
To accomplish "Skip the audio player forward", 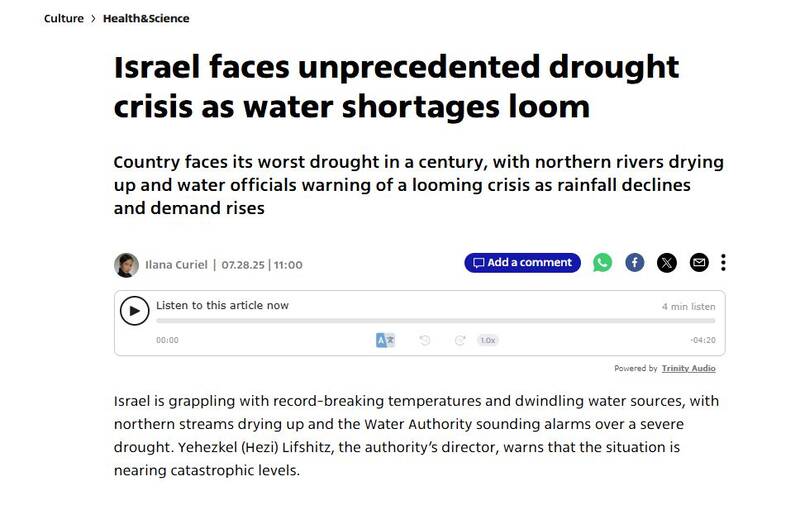I will 460,340.
